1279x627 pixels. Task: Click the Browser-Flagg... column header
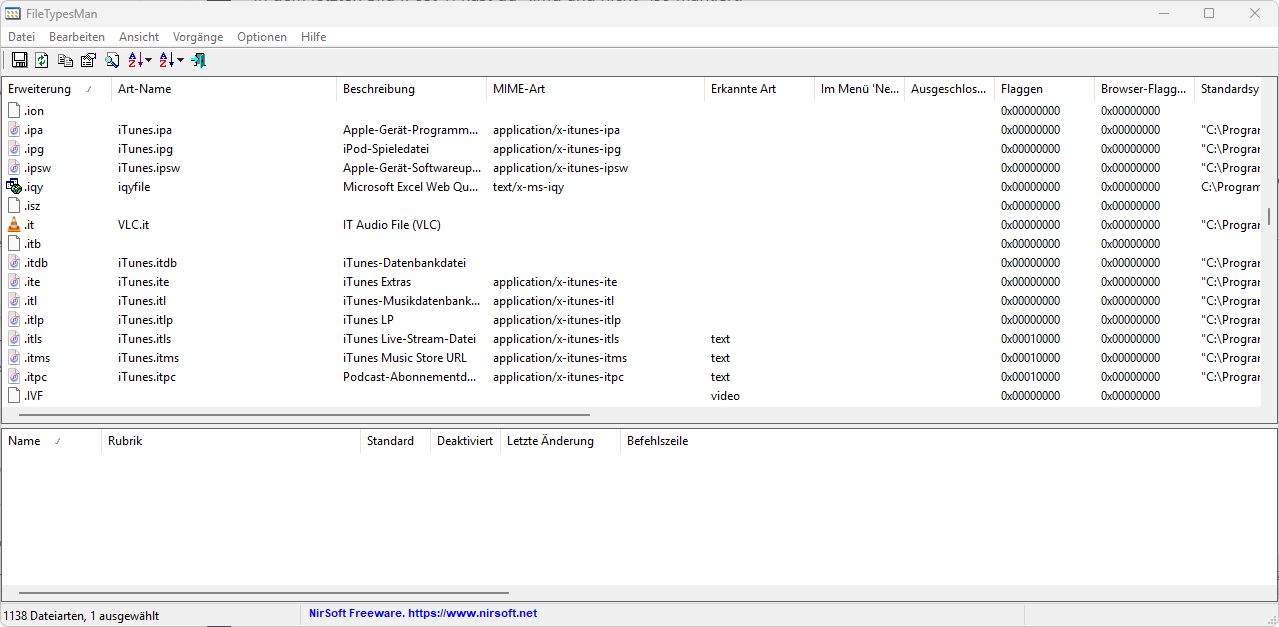coord(1145,89)
